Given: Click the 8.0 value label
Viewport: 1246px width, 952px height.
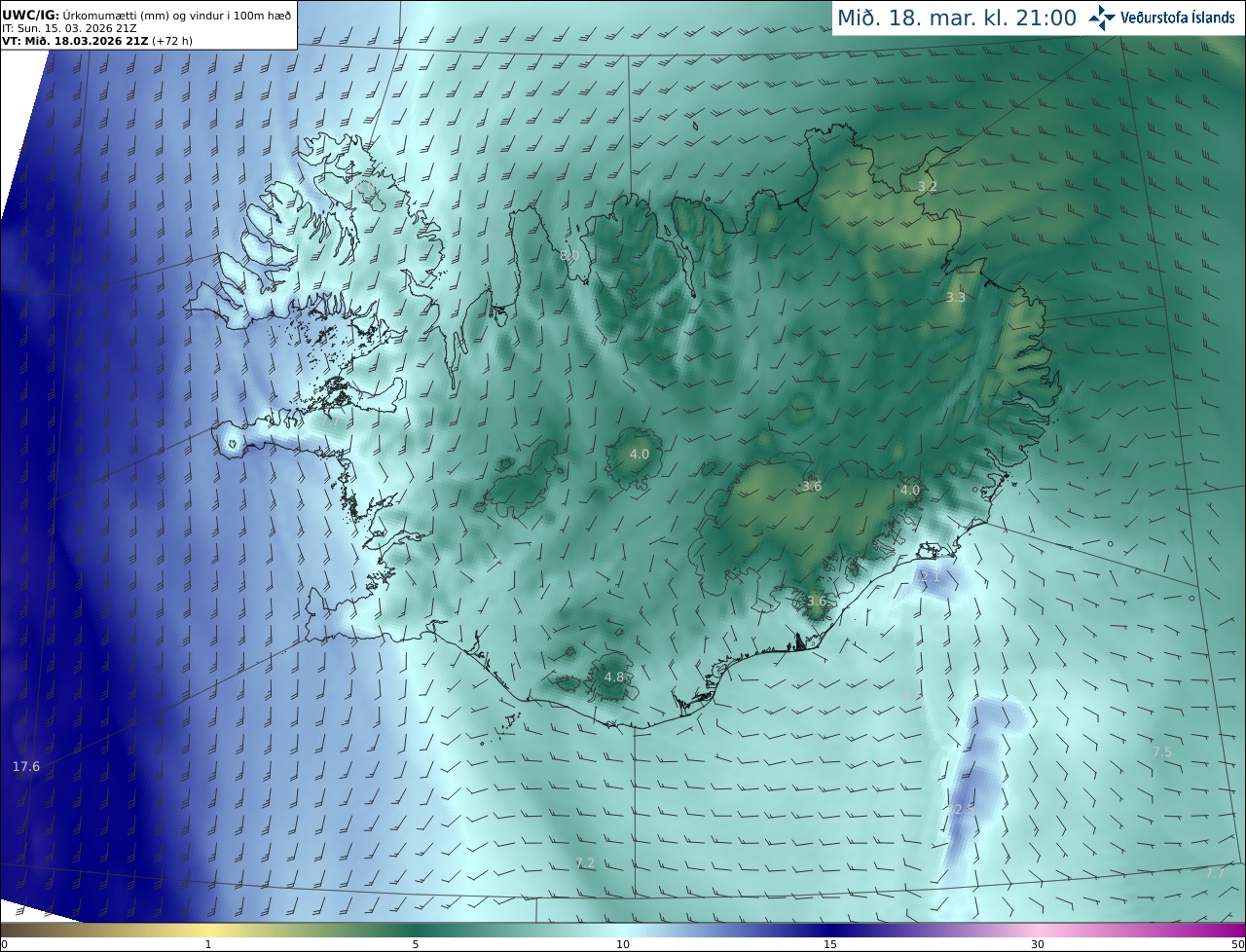Looking at the screenshot, I should 569,256.
